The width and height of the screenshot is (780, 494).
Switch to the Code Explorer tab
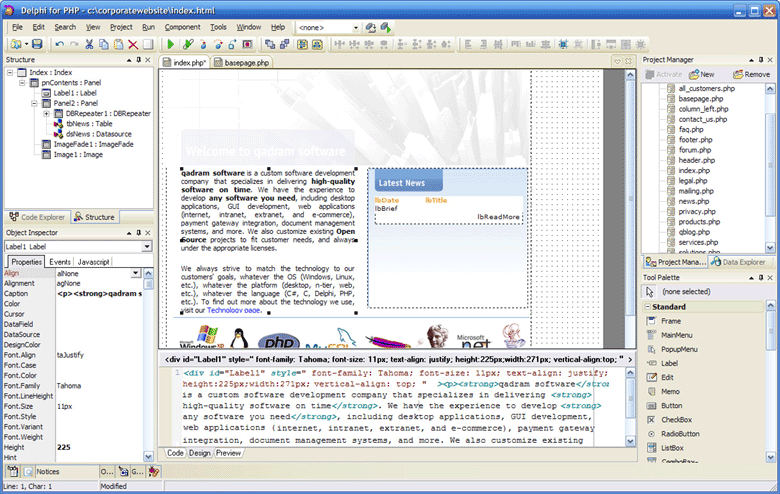(37, 217)
